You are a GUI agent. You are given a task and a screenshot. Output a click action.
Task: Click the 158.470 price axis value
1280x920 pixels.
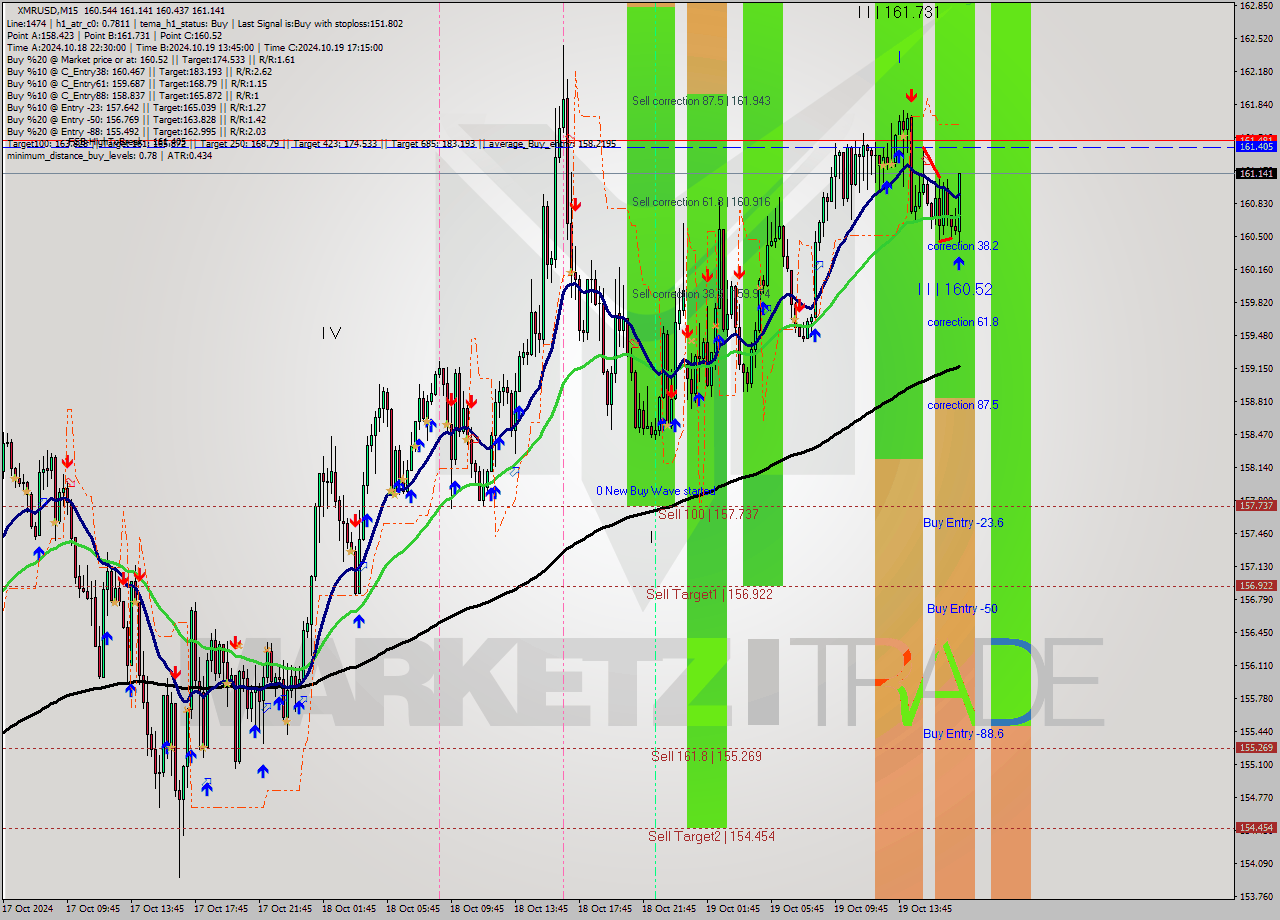click(x=1256, y=434)
